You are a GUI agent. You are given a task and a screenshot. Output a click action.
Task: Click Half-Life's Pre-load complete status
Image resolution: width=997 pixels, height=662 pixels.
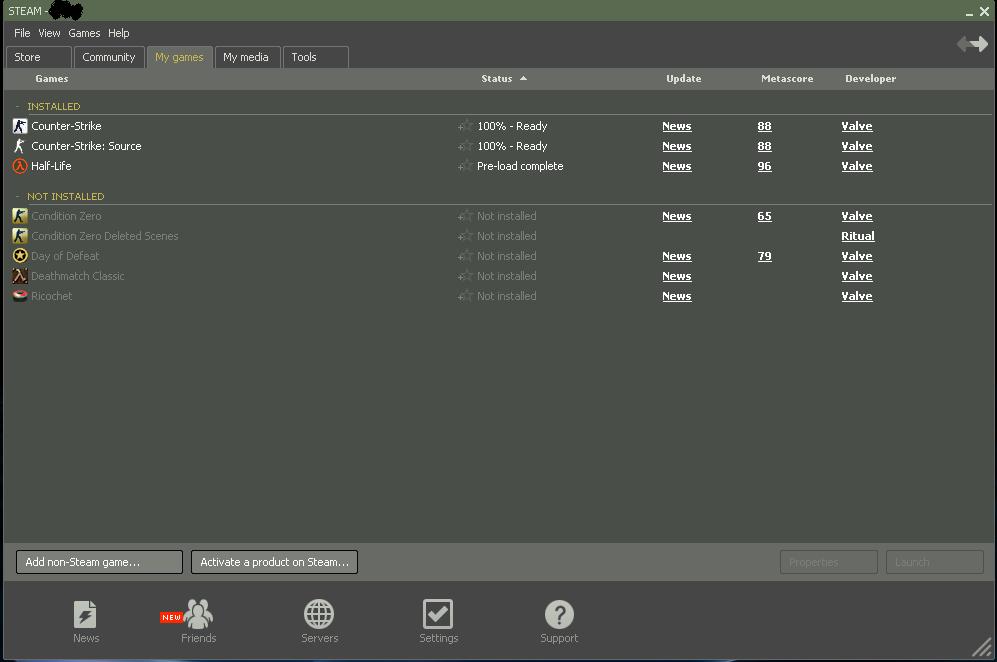(x=520, y=166)
